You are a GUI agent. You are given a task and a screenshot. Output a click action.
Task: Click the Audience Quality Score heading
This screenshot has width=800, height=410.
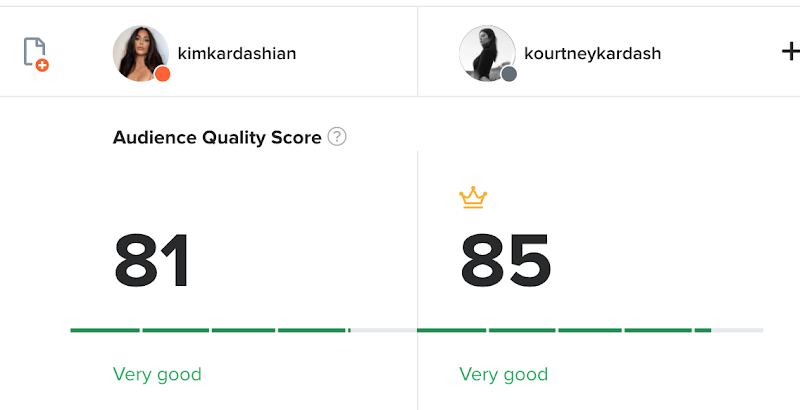(x=217, y=137)
